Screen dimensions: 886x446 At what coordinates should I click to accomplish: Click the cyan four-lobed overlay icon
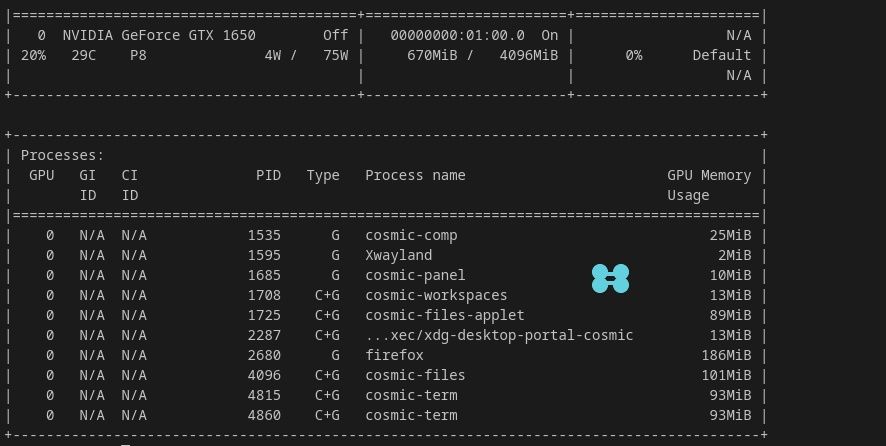tap(610, 279)
